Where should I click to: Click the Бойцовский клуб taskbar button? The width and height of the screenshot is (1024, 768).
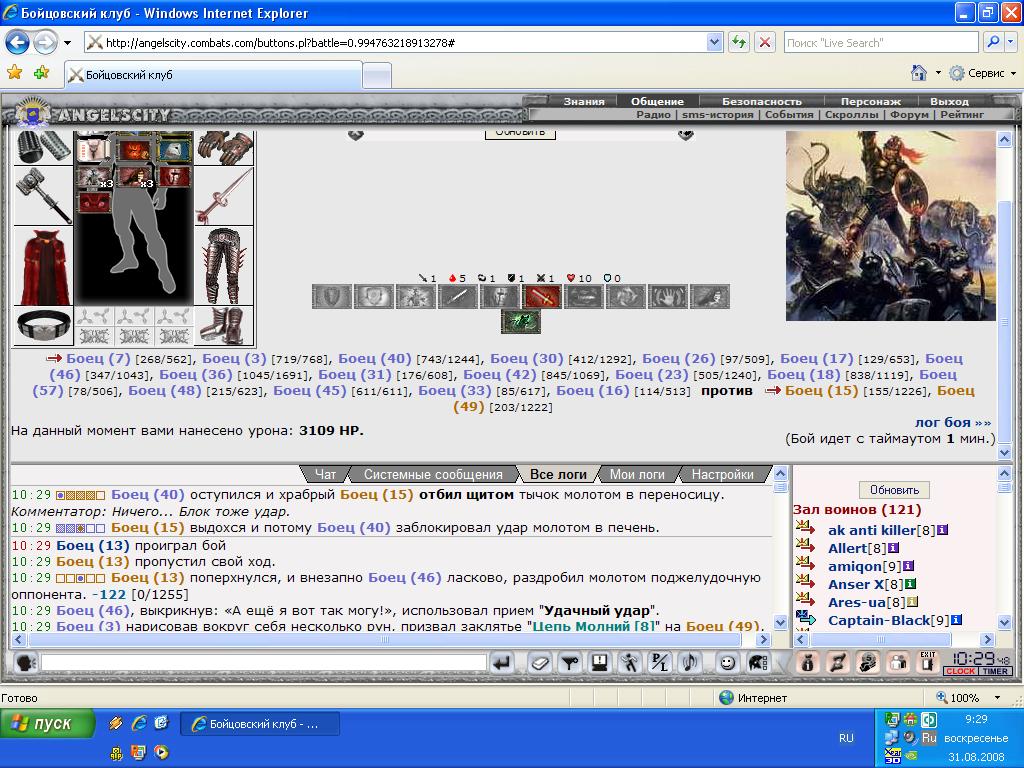pyautogui.click(x=260, y=724)
